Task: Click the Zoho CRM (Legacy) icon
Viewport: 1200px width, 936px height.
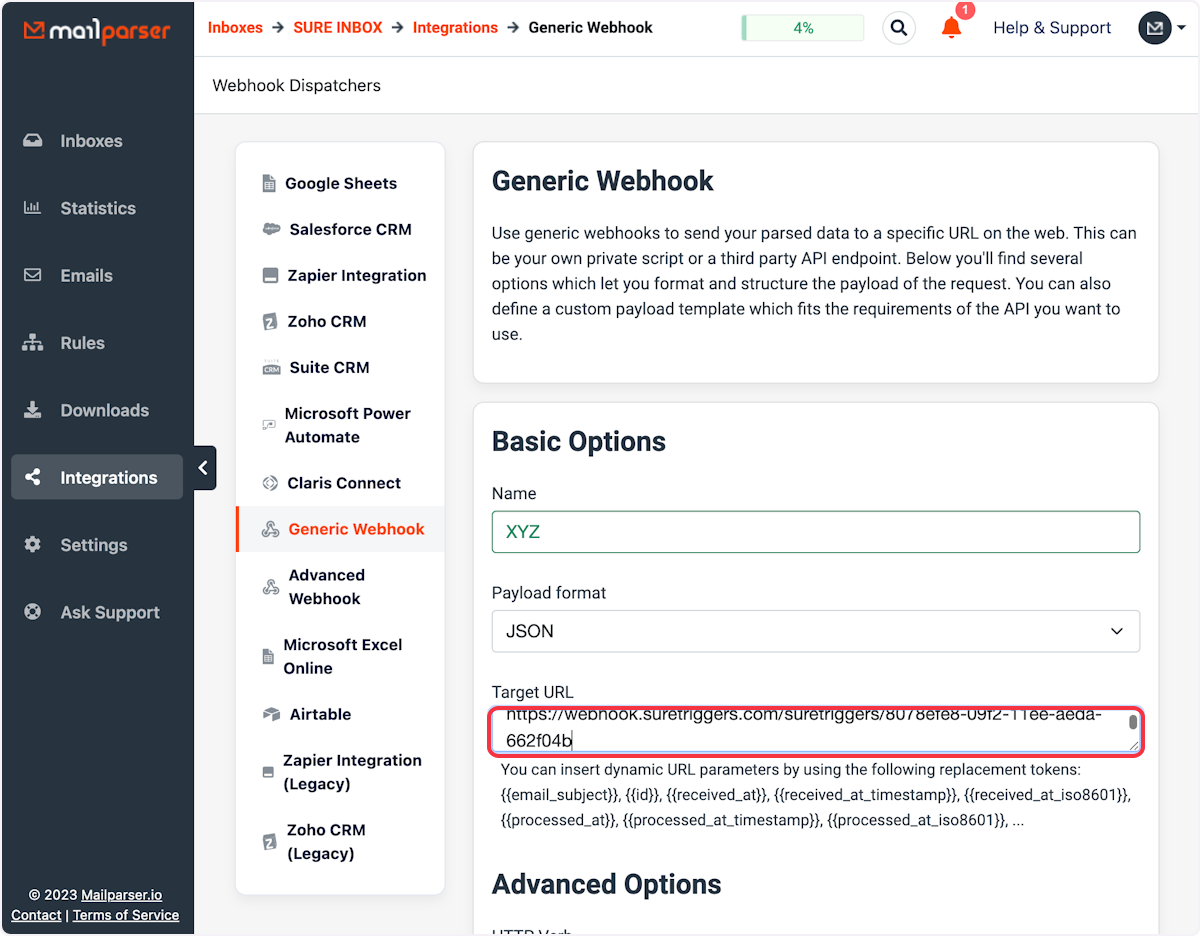Action: pyautogui.click(x=269, y=842)
